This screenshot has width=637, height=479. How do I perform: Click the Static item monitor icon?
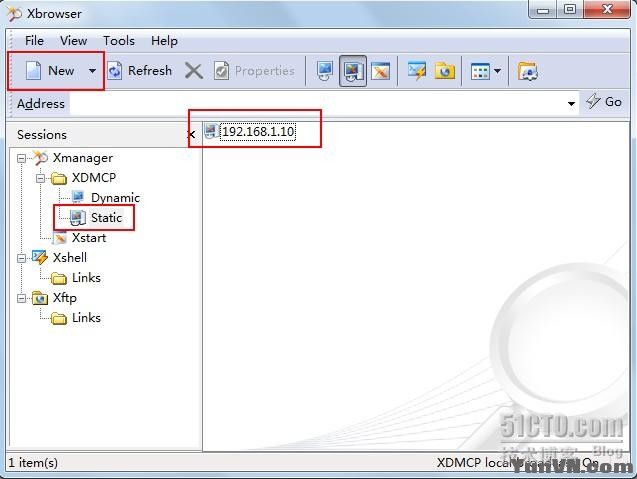pos(78,218)
